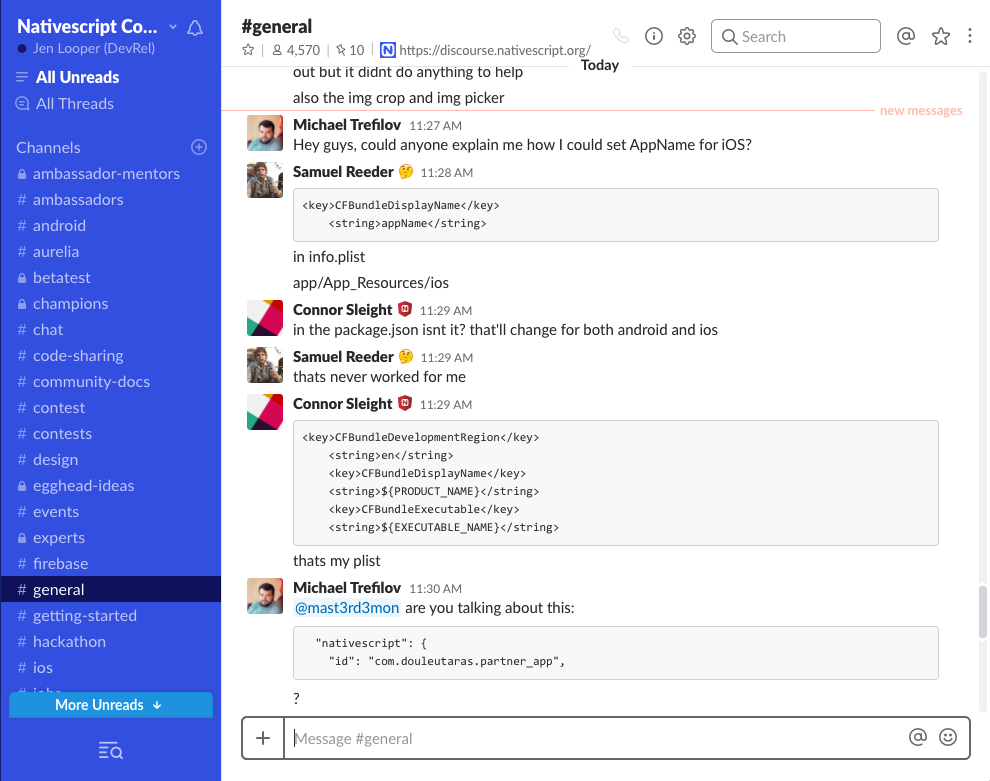Open the quick switcher icon at sidebar bottom

pyautogui.click(x=110, y=751)
